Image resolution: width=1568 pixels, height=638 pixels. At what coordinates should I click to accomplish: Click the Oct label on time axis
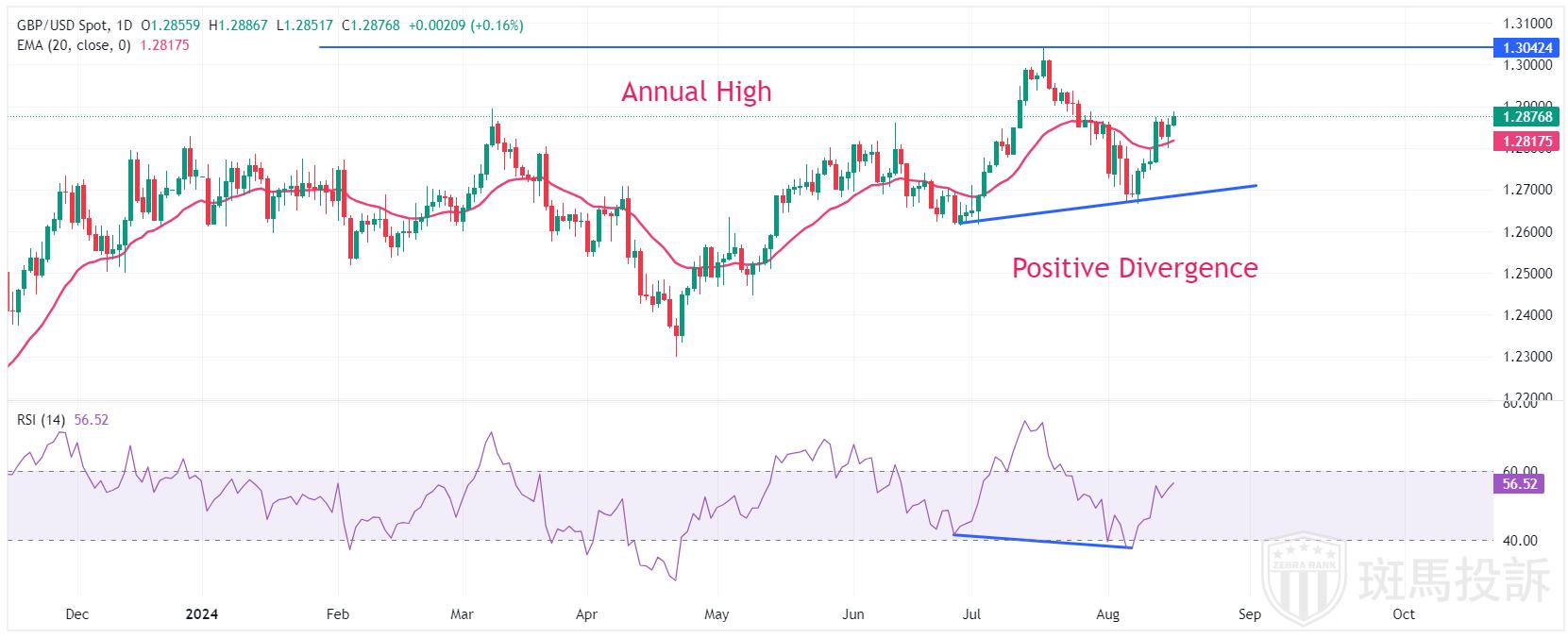pos(1403,614)
